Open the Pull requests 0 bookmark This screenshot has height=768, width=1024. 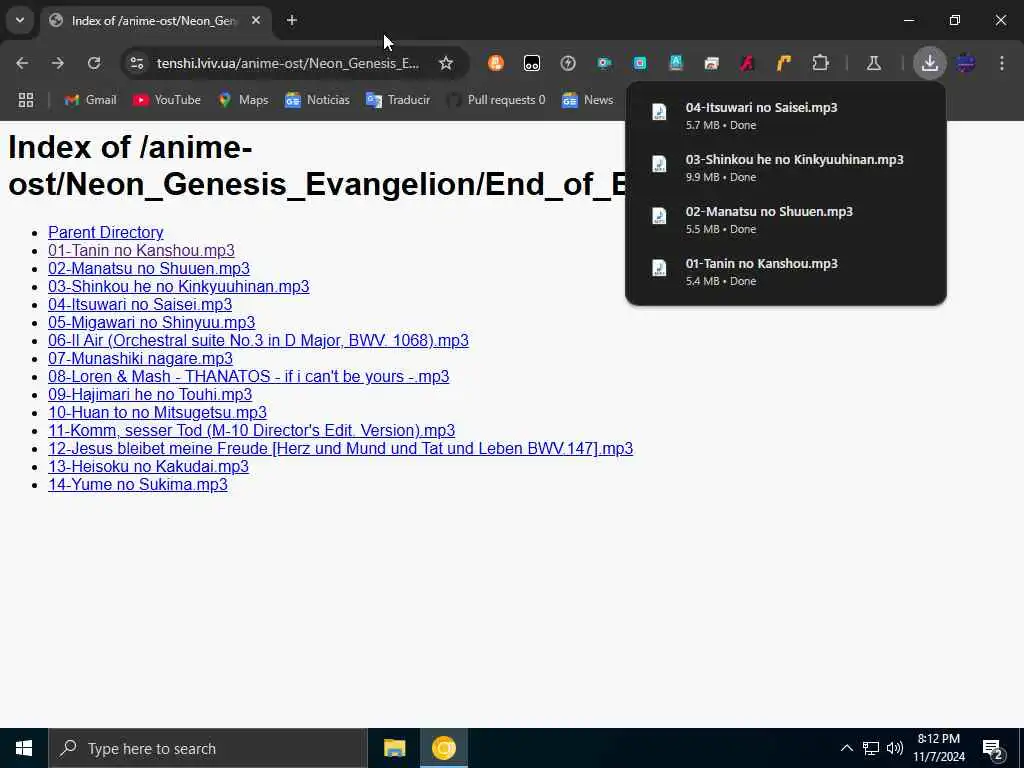coord(496,100)
